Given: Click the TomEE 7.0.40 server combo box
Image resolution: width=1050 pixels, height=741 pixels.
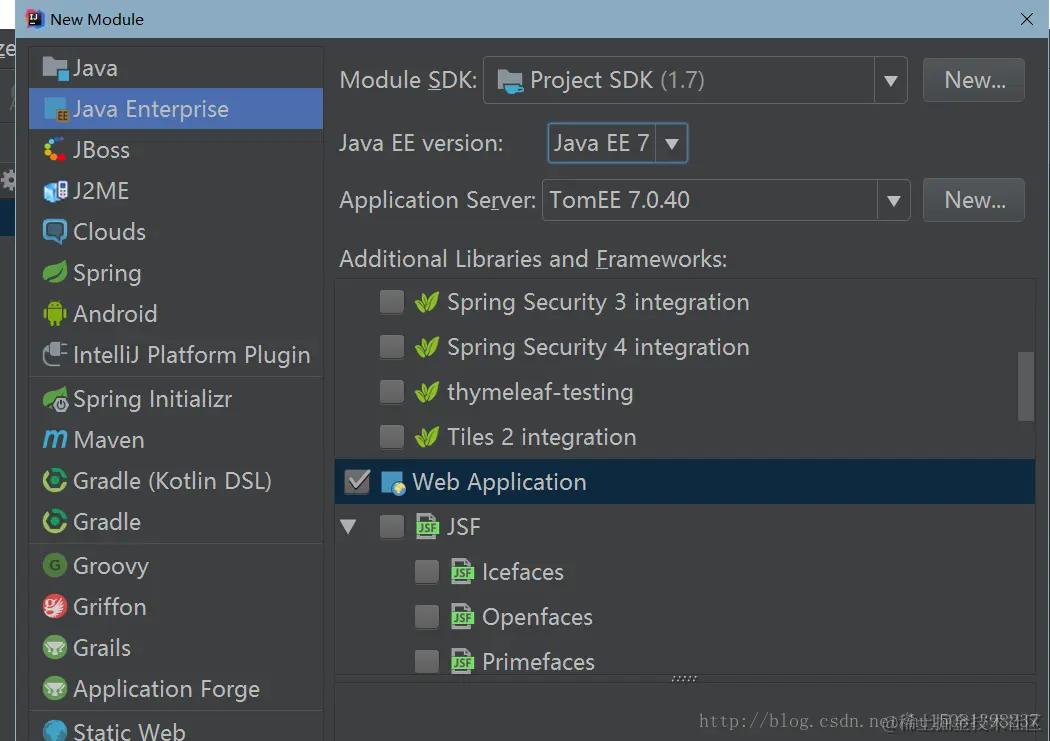Looking at the screenshot, I should tap(726, 199).
